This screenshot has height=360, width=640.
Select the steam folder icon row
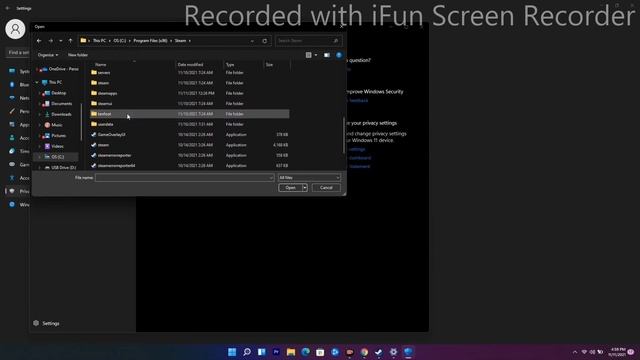(x=190, y=83)
